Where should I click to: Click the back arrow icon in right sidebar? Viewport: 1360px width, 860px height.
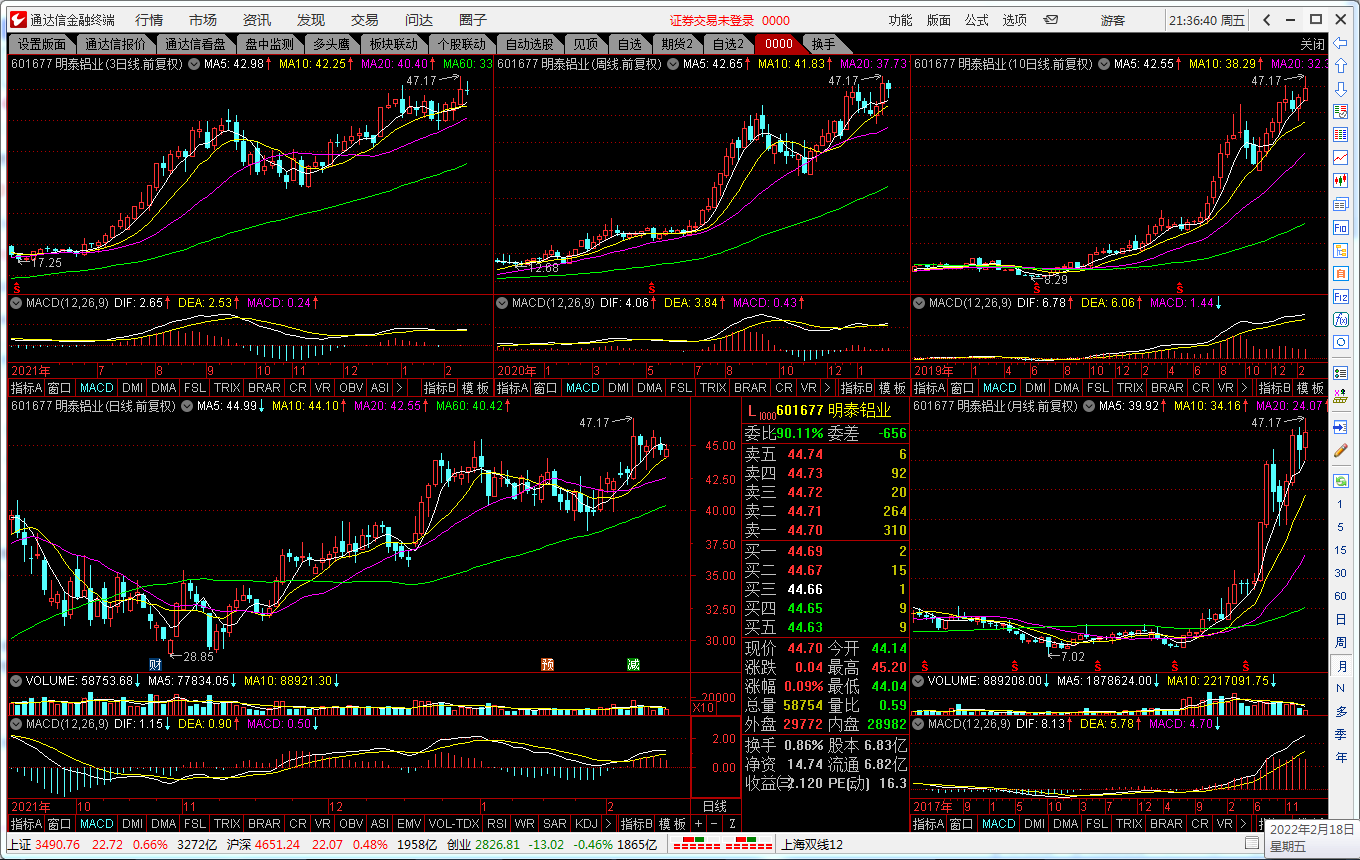pos(1341,44)
